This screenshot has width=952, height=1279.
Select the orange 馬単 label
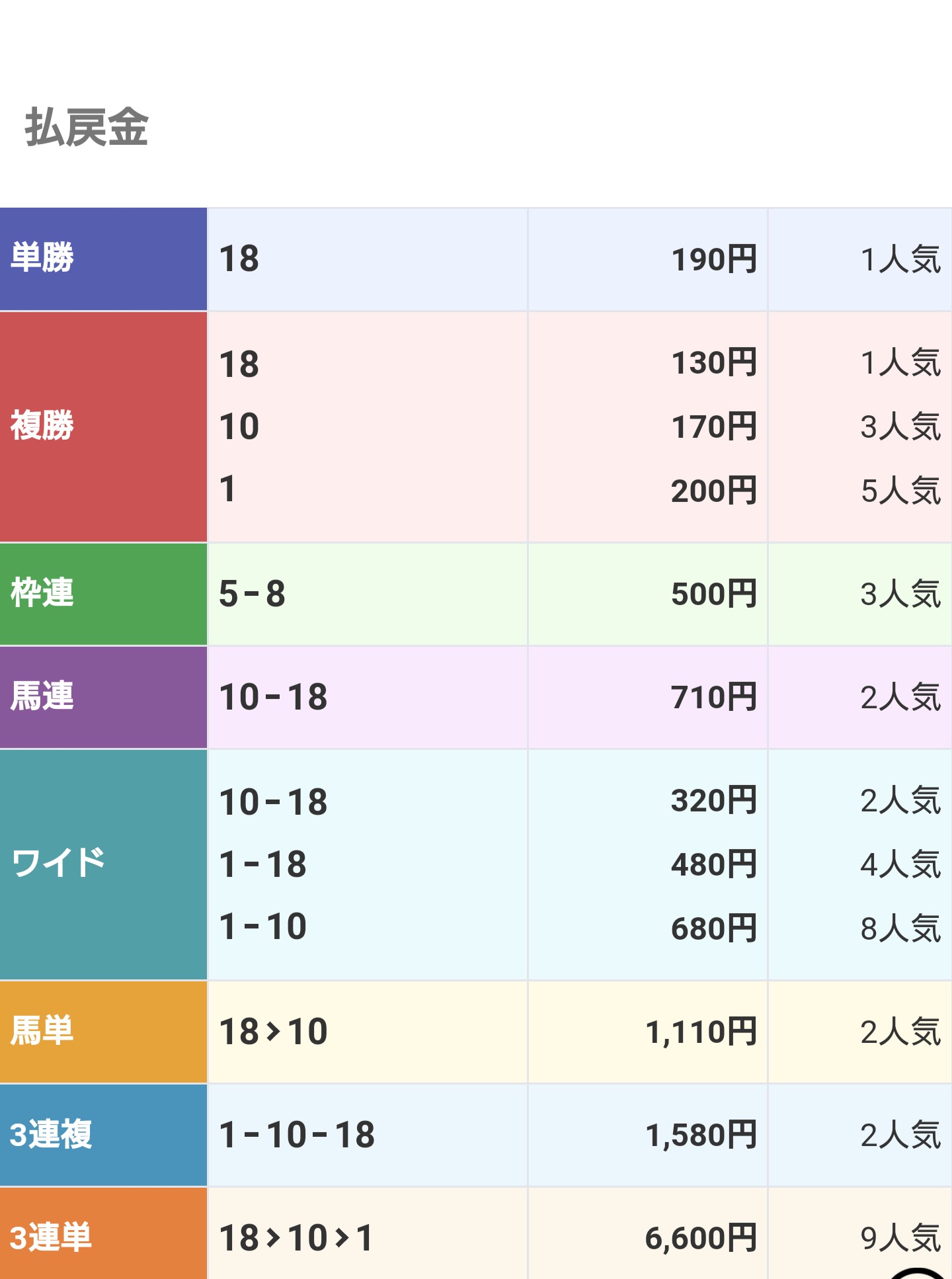(x=103, y=1032)
